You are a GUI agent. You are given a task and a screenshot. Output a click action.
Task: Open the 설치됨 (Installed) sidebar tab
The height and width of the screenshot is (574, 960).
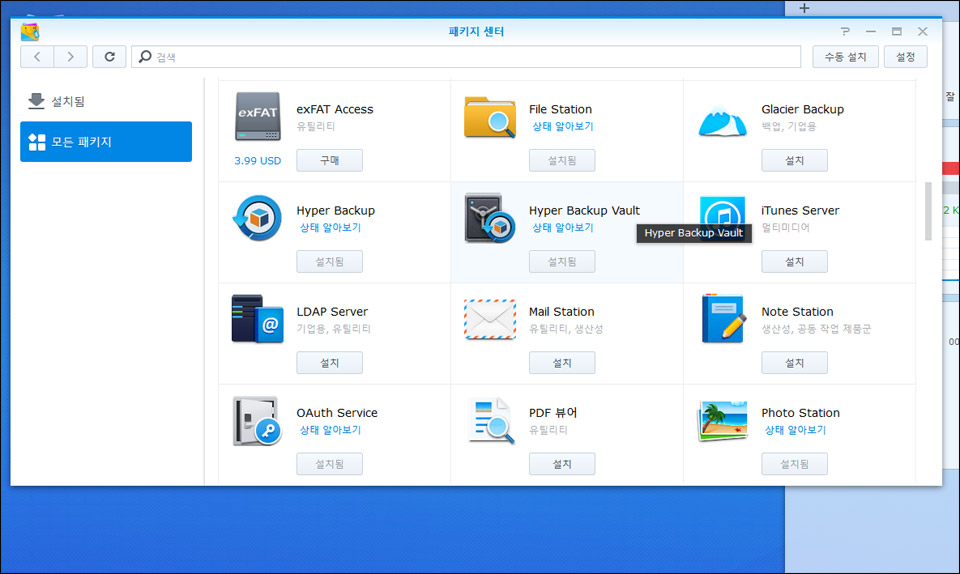[106, 101]
